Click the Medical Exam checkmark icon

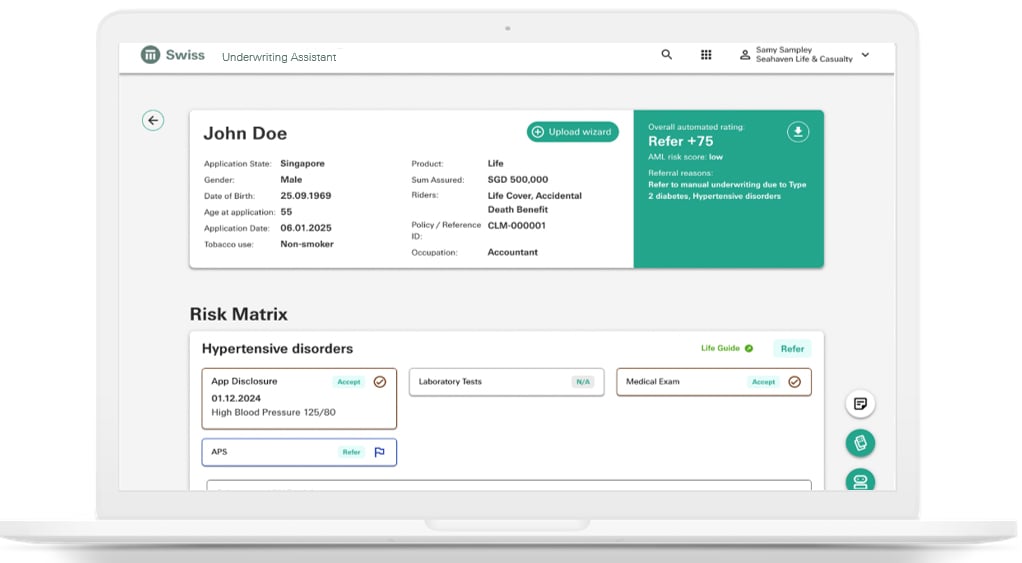(x=795, y=382)
